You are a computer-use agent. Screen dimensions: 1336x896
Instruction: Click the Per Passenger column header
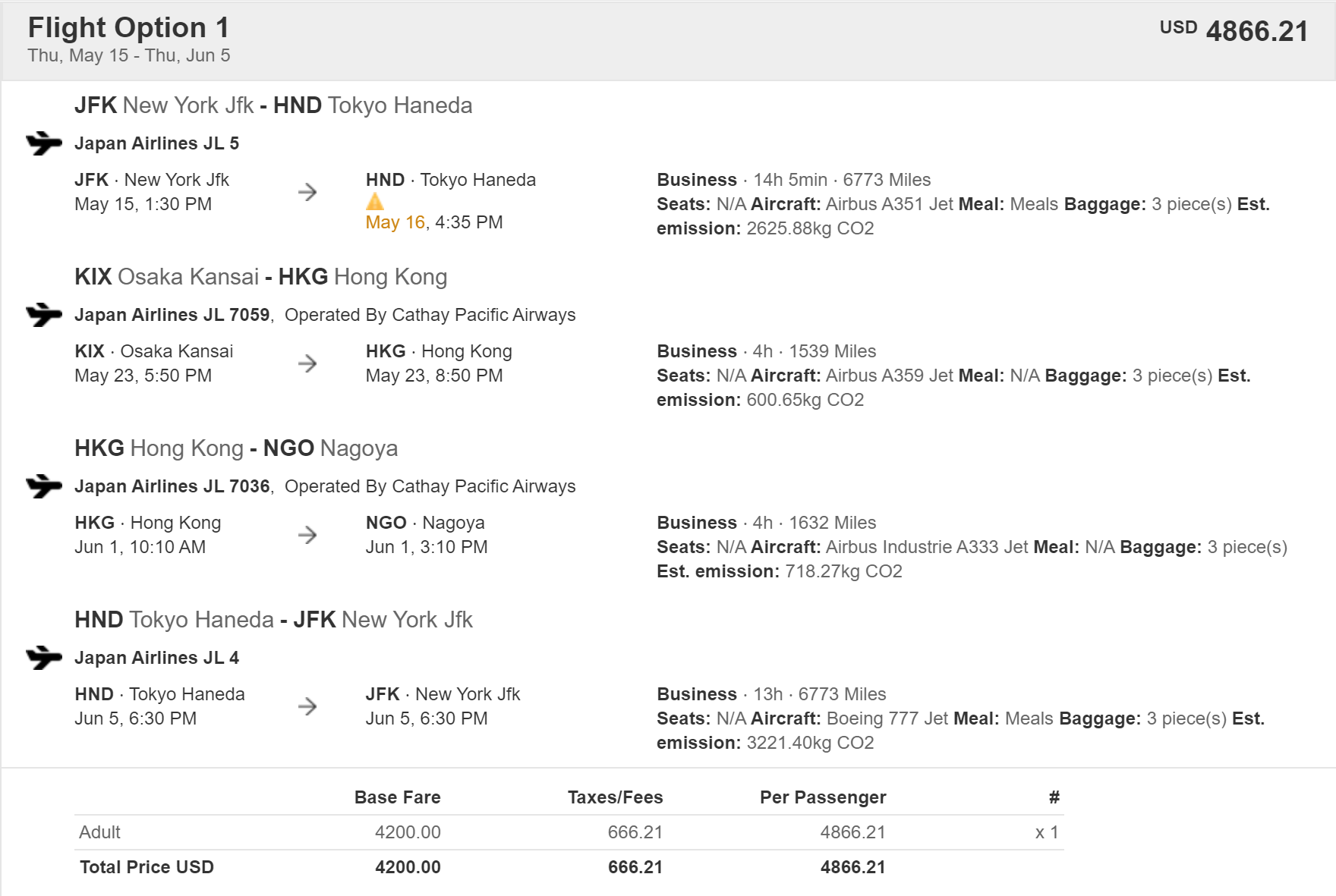[823, 797]
